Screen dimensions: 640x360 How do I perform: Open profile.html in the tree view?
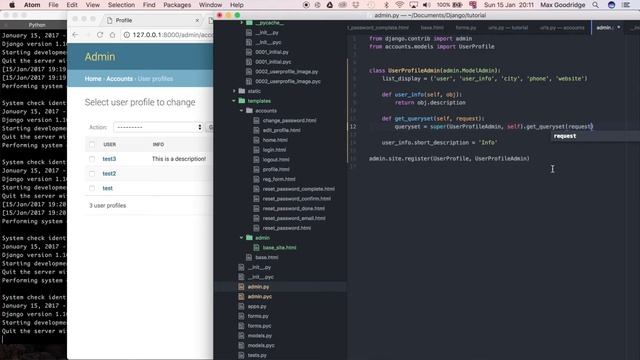[276, 169]
